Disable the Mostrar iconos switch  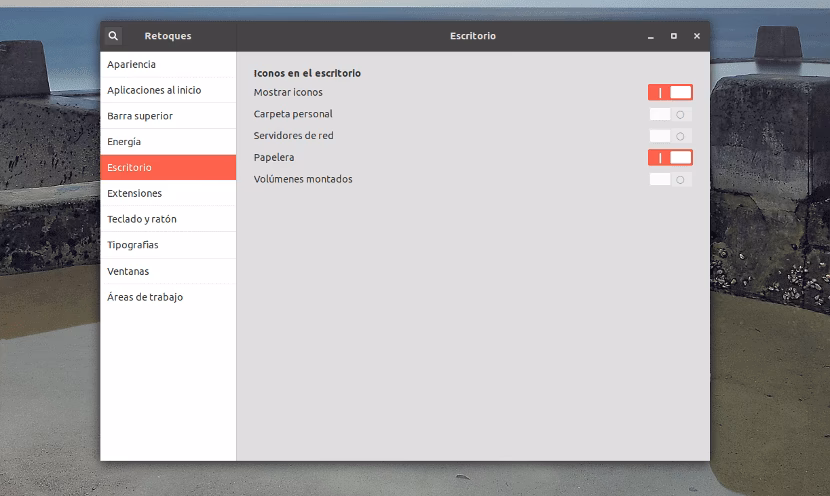pyautogui.click(x=670, y=92)
